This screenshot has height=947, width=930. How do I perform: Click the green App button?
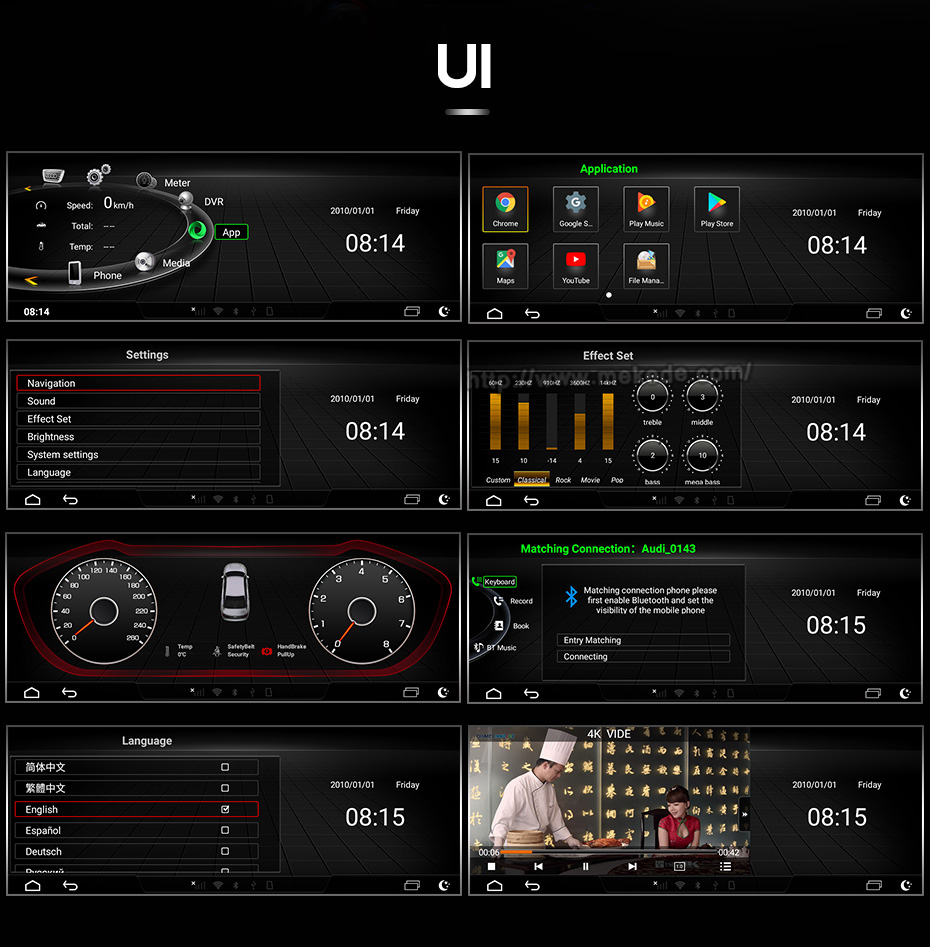point(231,233)
